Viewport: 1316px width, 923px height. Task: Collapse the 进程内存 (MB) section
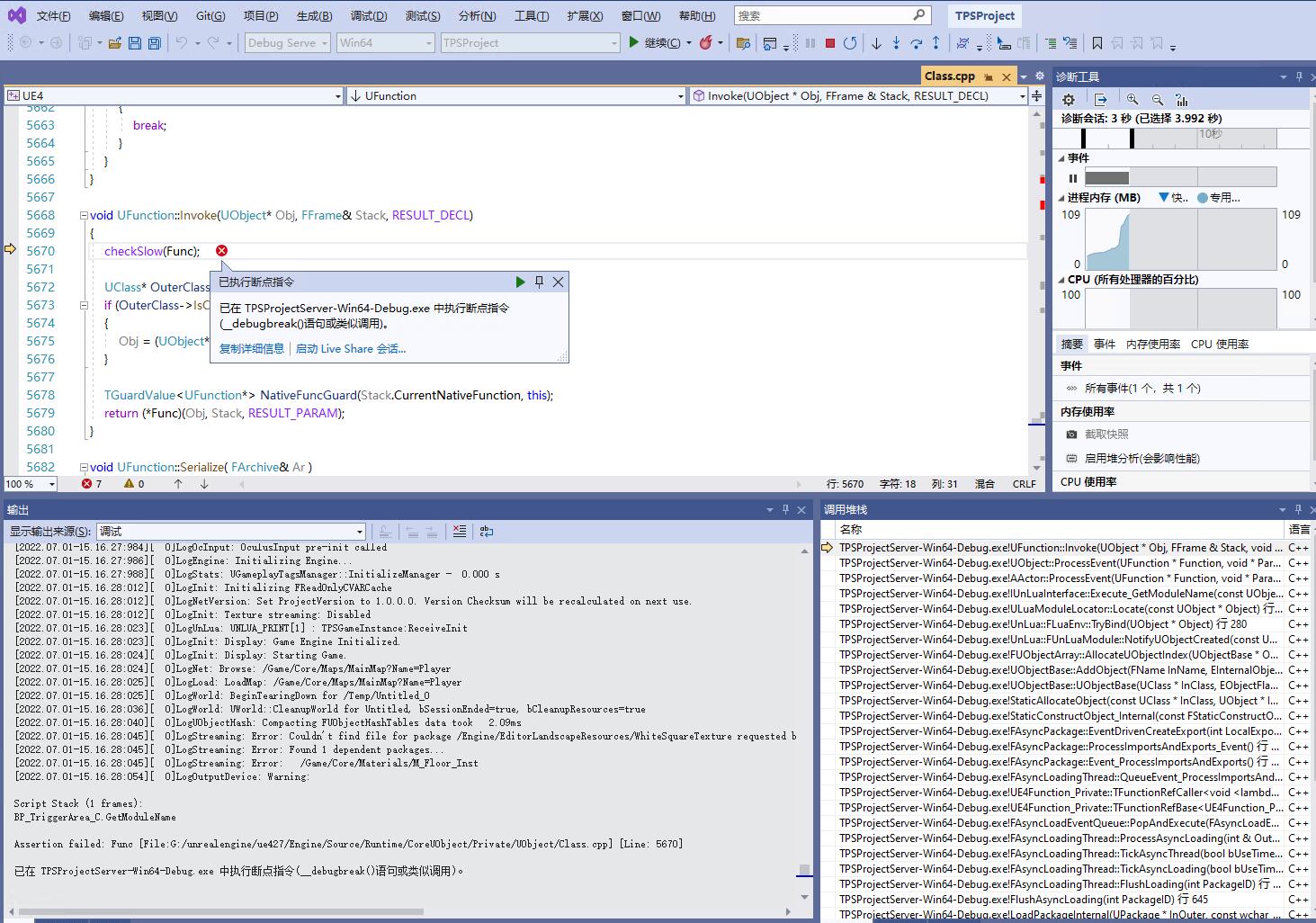[x=1061, y=198]
